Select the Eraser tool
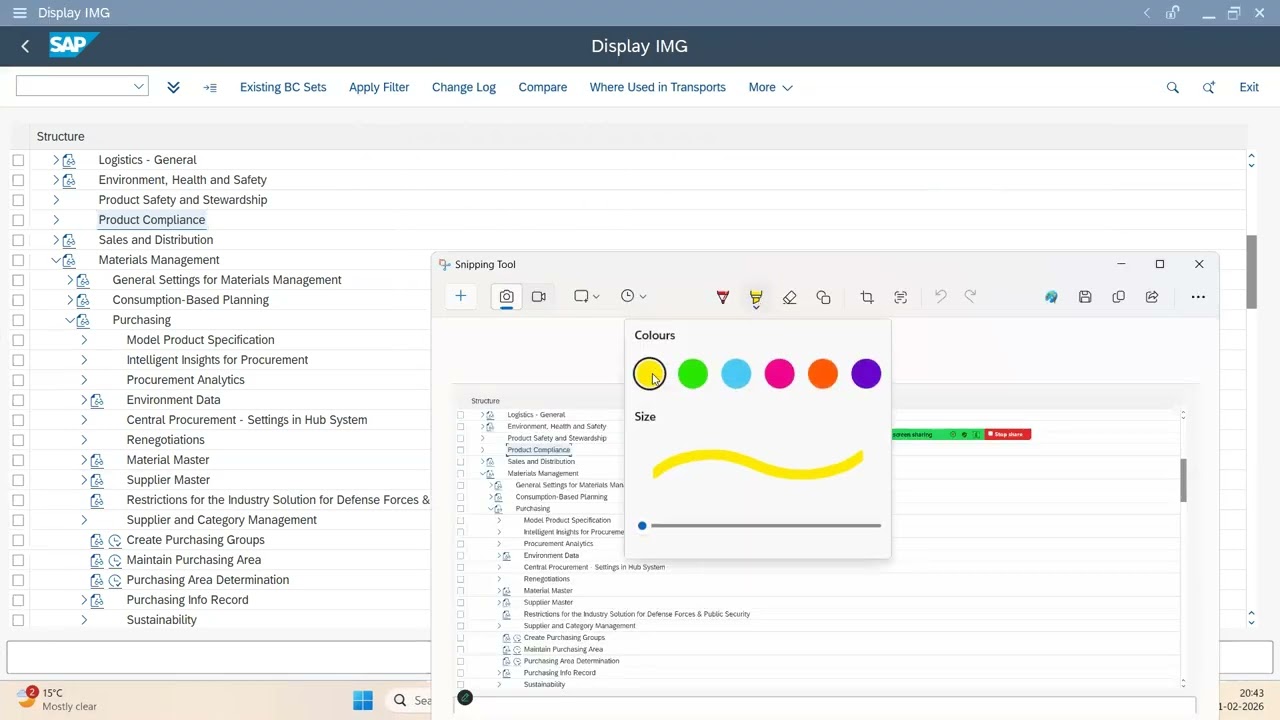Screen dimensions: 1280x720 pyautogui.click(x=790, y=297)
